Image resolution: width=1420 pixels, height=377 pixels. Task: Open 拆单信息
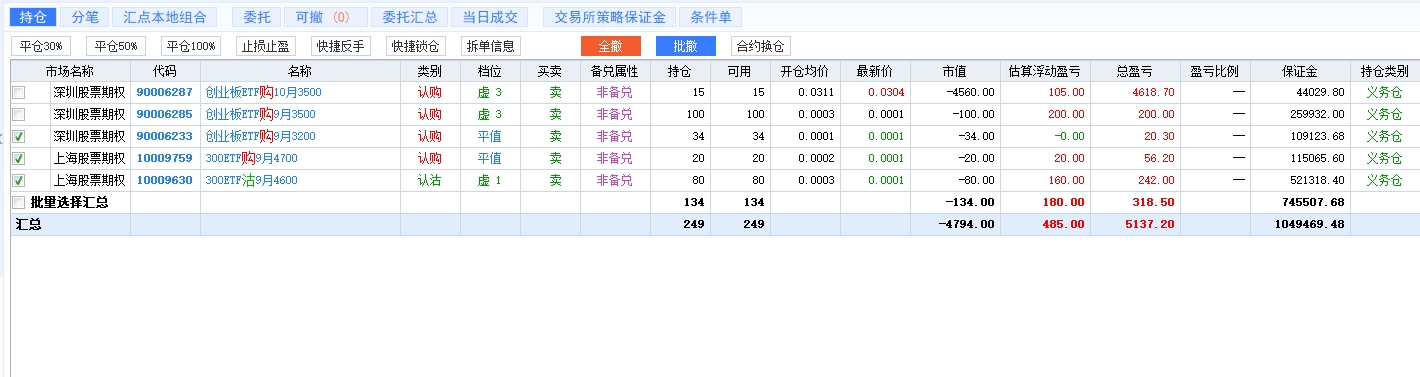[x=491, y=46]
